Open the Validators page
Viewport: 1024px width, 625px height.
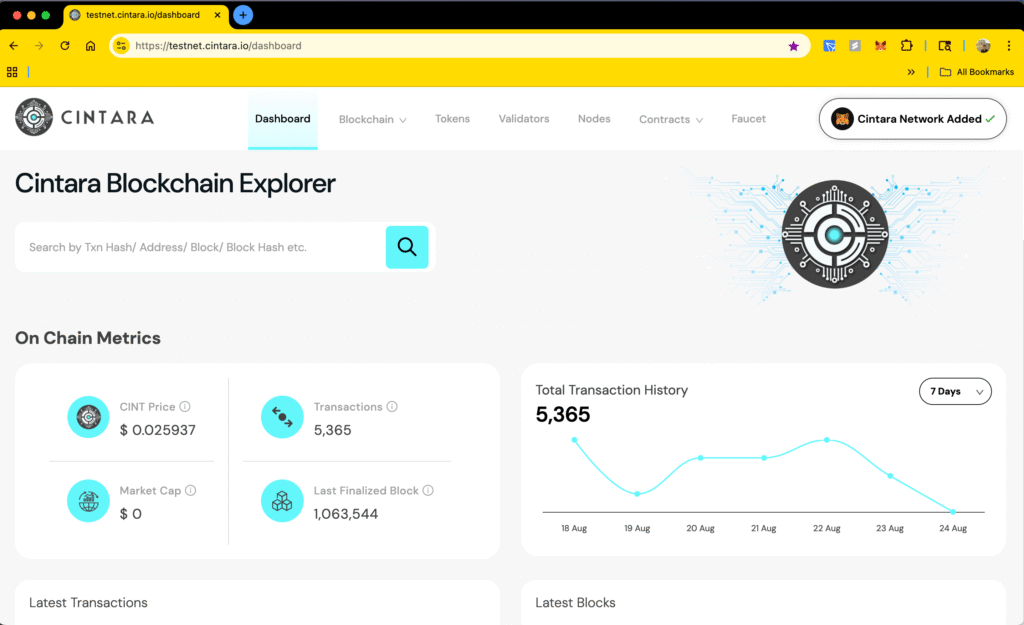pos(524,119)
